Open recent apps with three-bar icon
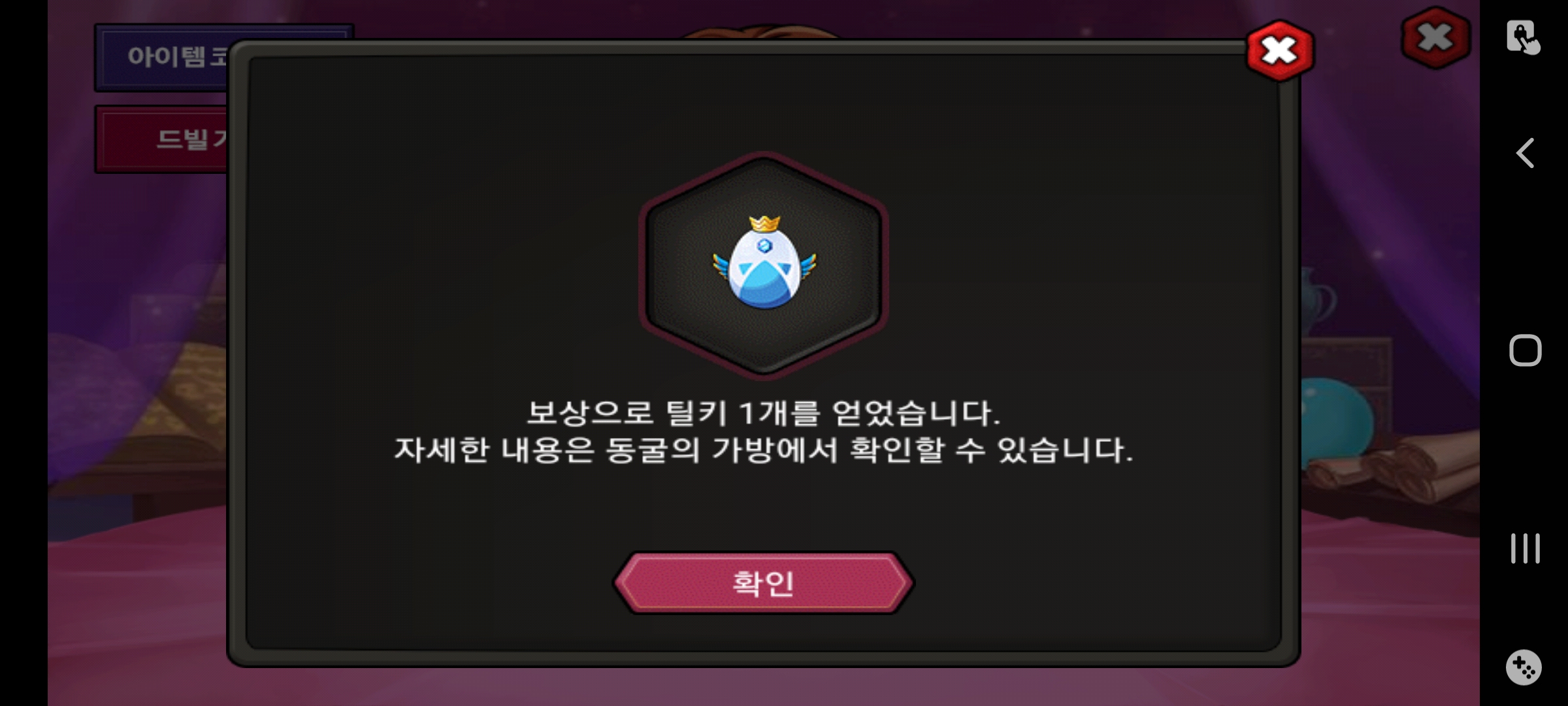 (1525, 548)
